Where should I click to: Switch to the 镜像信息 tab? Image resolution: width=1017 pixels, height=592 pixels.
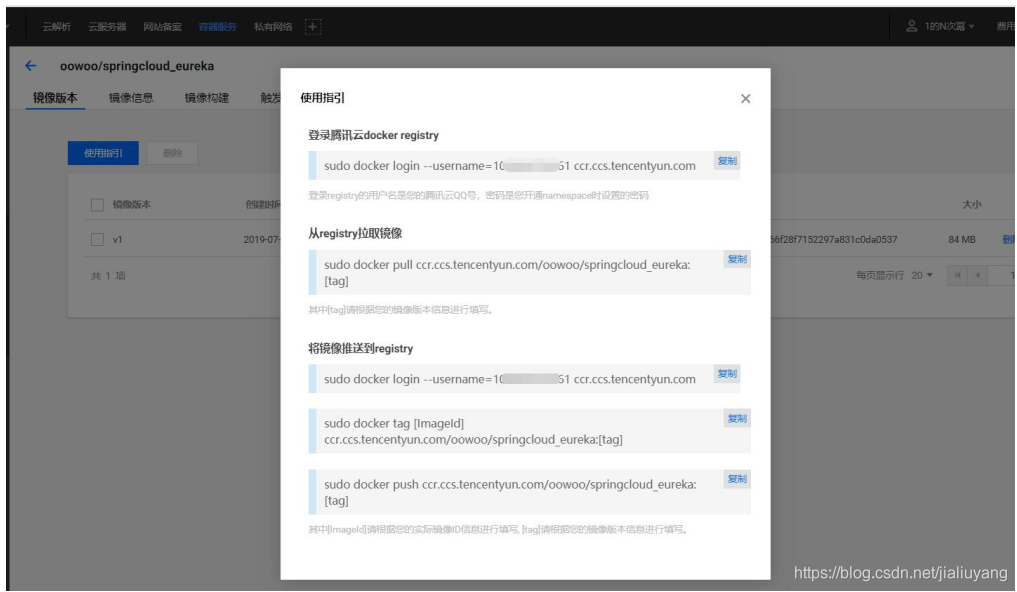(131, 98)
